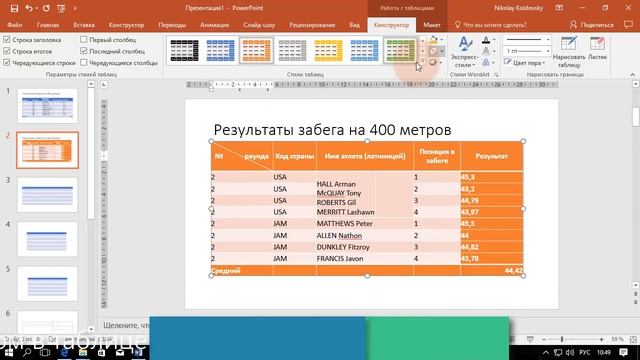
Task: Start slide show from beginning icon
Action: (x=61, y=8)
